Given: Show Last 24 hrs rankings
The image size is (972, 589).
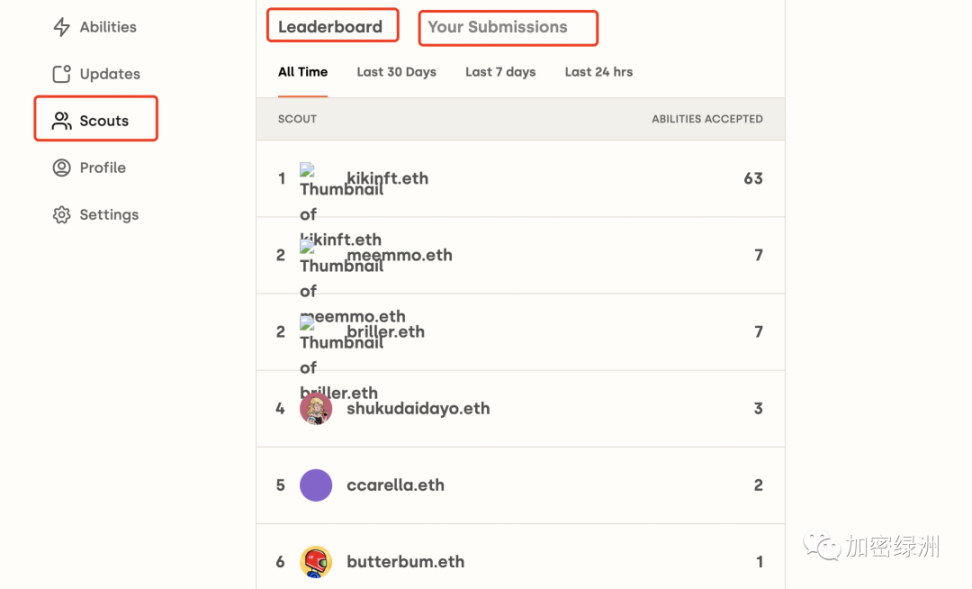Looking at the screenshot, I should pyautogui.click(x=598, y=72).
